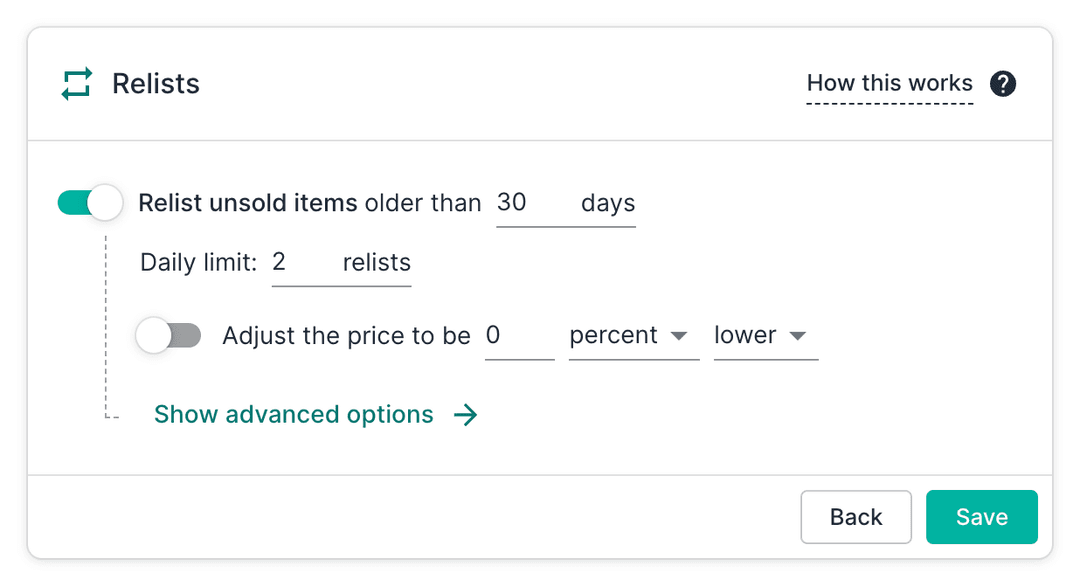Enable the Adjust the price toggle
This screenshot has width=1080, height=585.
click(169, 336)
